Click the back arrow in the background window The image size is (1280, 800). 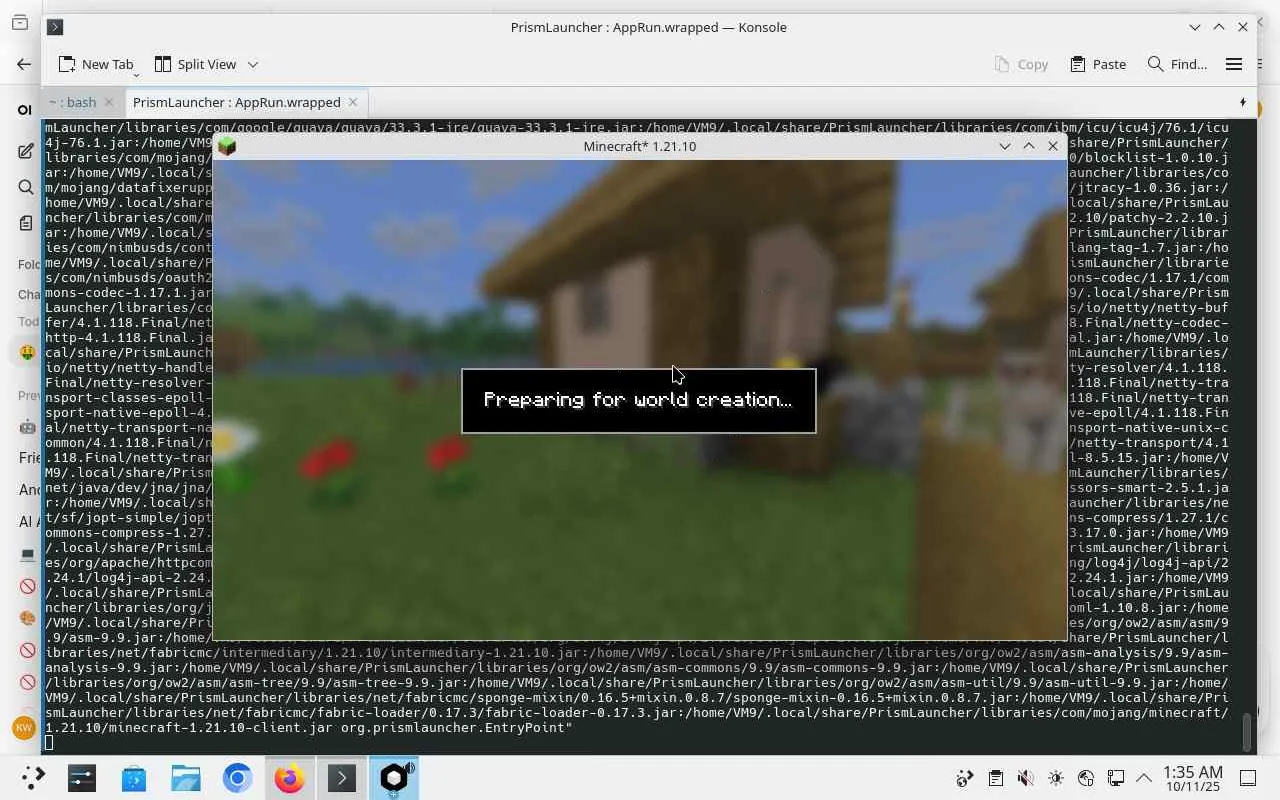[24, 64]
